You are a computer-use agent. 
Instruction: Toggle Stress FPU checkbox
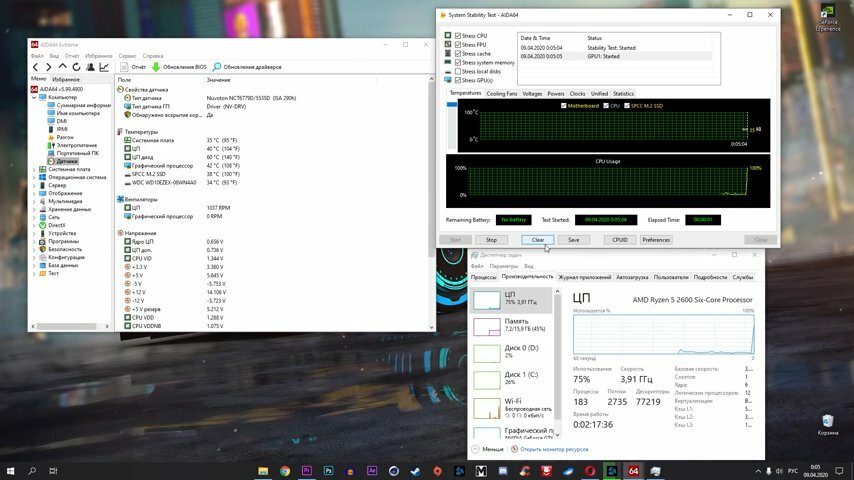tap(458, 45)
